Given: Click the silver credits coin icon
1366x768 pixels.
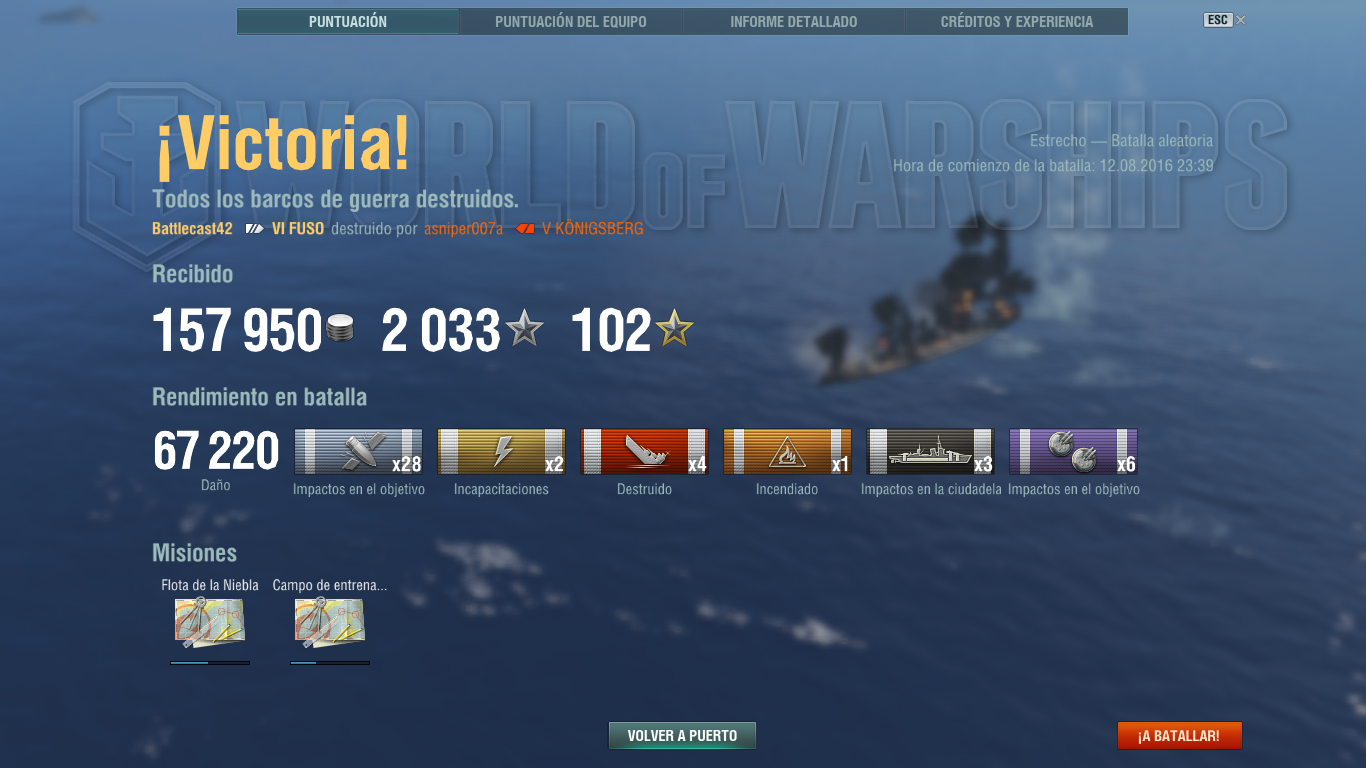Looking at the screenshot, I should [x=340, y=329].
